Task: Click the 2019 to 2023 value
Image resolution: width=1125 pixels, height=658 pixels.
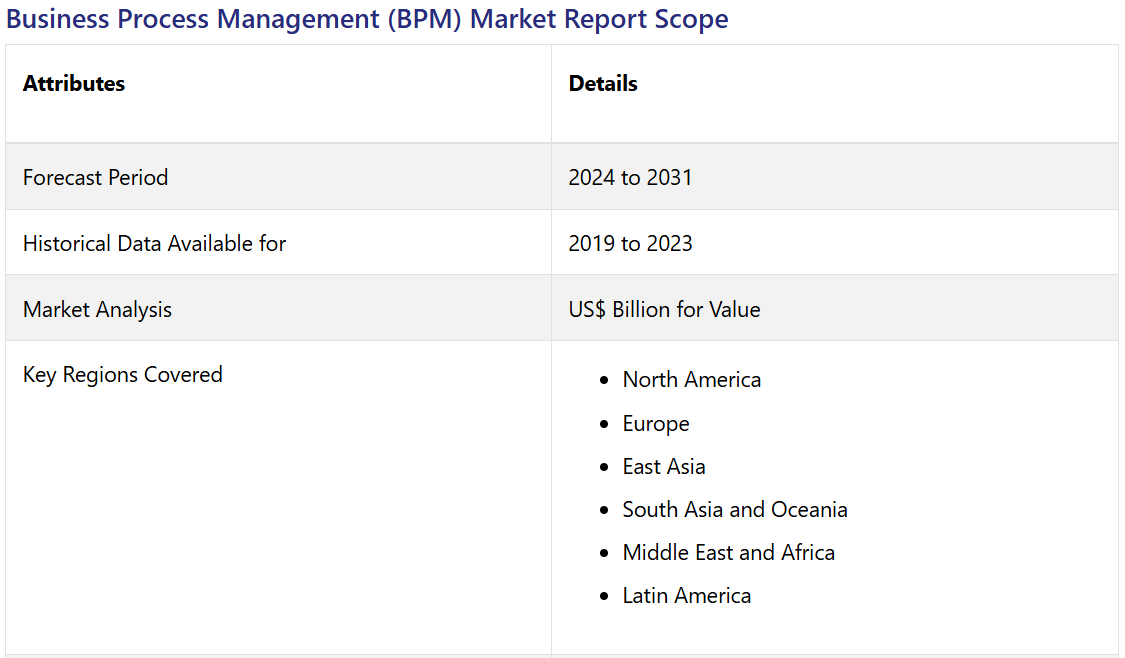Action: click(630, 244)
